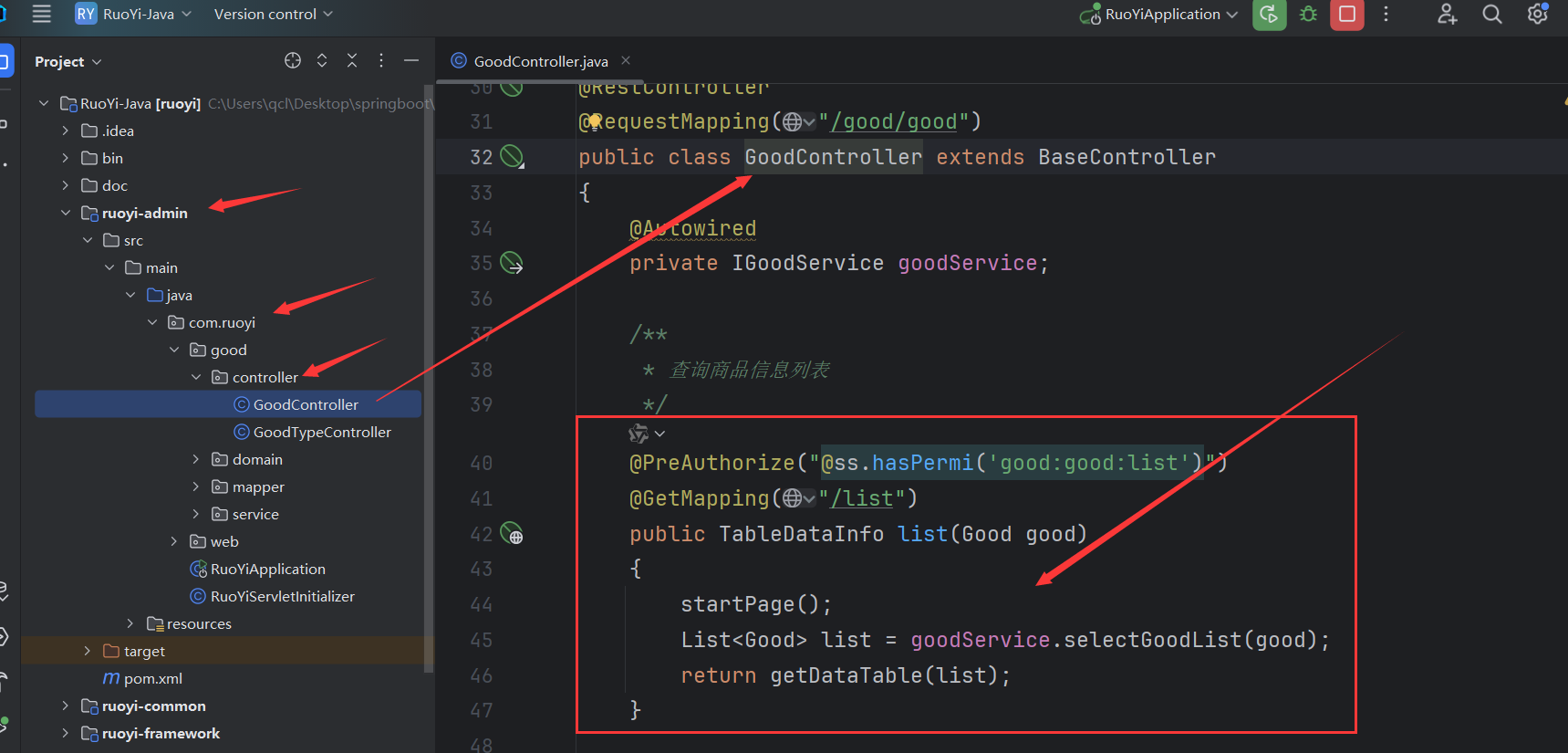
Task: Collapse the good package
Action: [174, 350]
